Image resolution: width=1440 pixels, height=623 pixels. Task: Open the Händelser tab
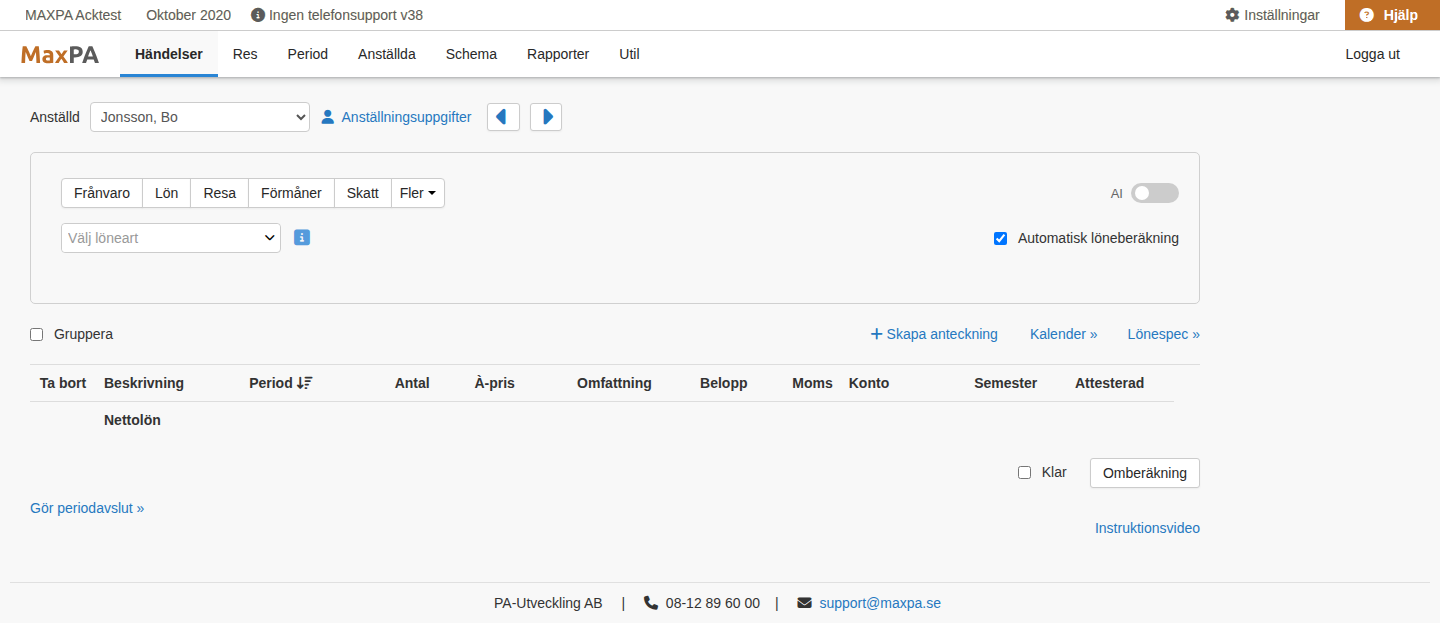point(169,54)
